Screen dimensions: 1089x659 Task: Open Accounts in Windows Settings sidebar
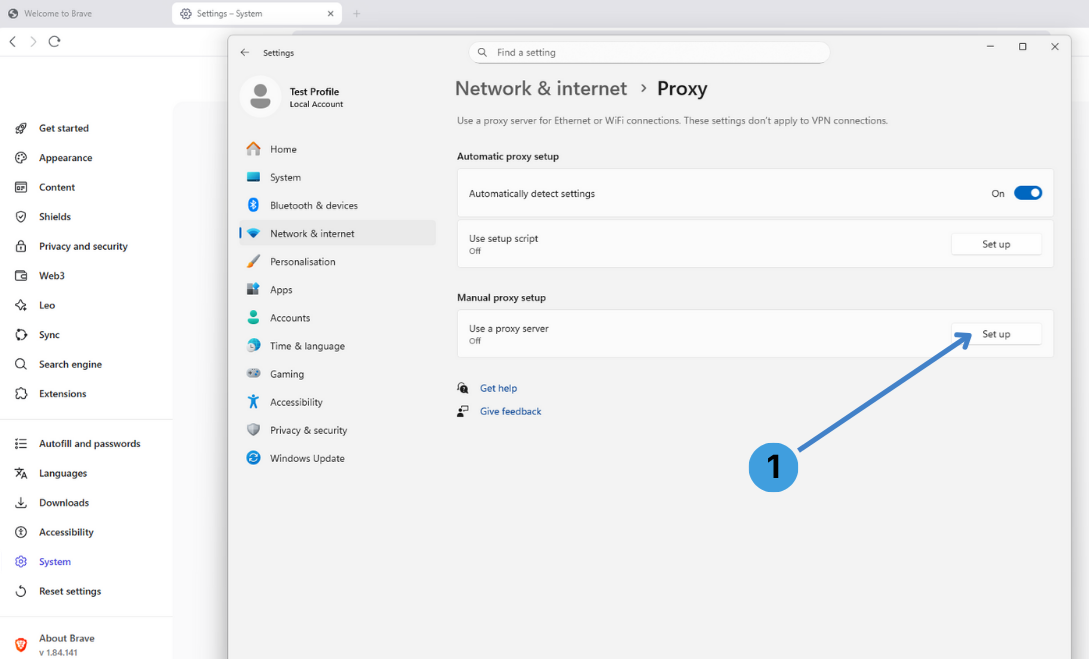338,317
